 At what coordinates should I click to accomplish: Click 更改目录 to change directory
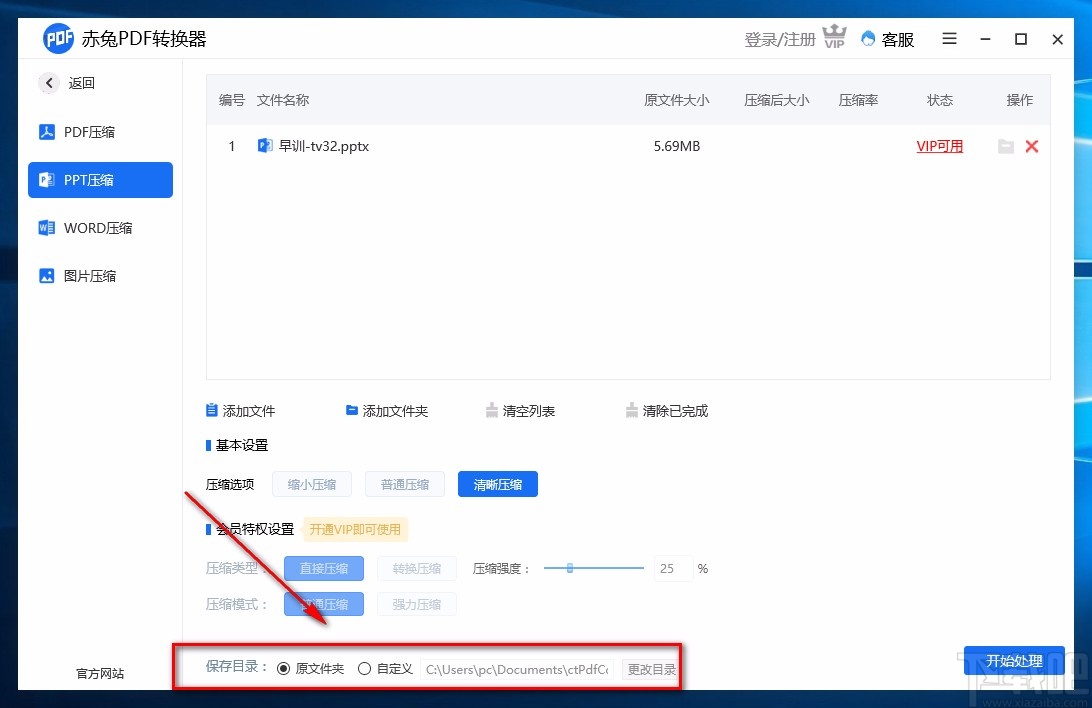point(651,669)
